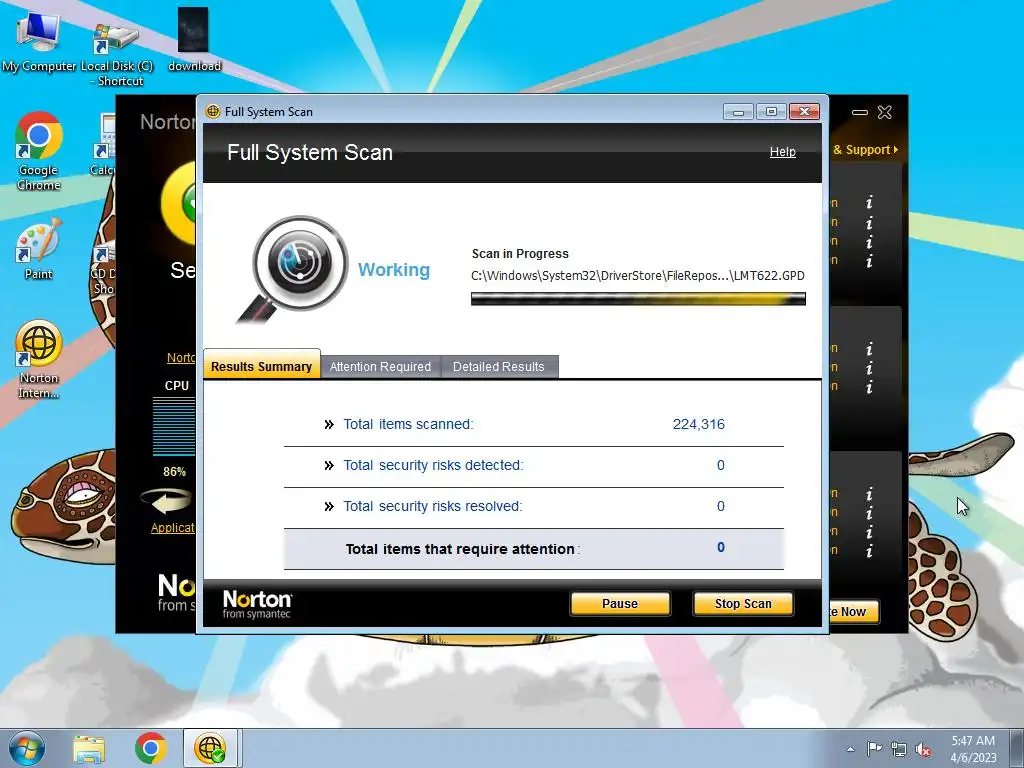This screenshot has height=768, width=1024.
Task: Click first info icon in top Norton panel
Action: click(869, 202)
